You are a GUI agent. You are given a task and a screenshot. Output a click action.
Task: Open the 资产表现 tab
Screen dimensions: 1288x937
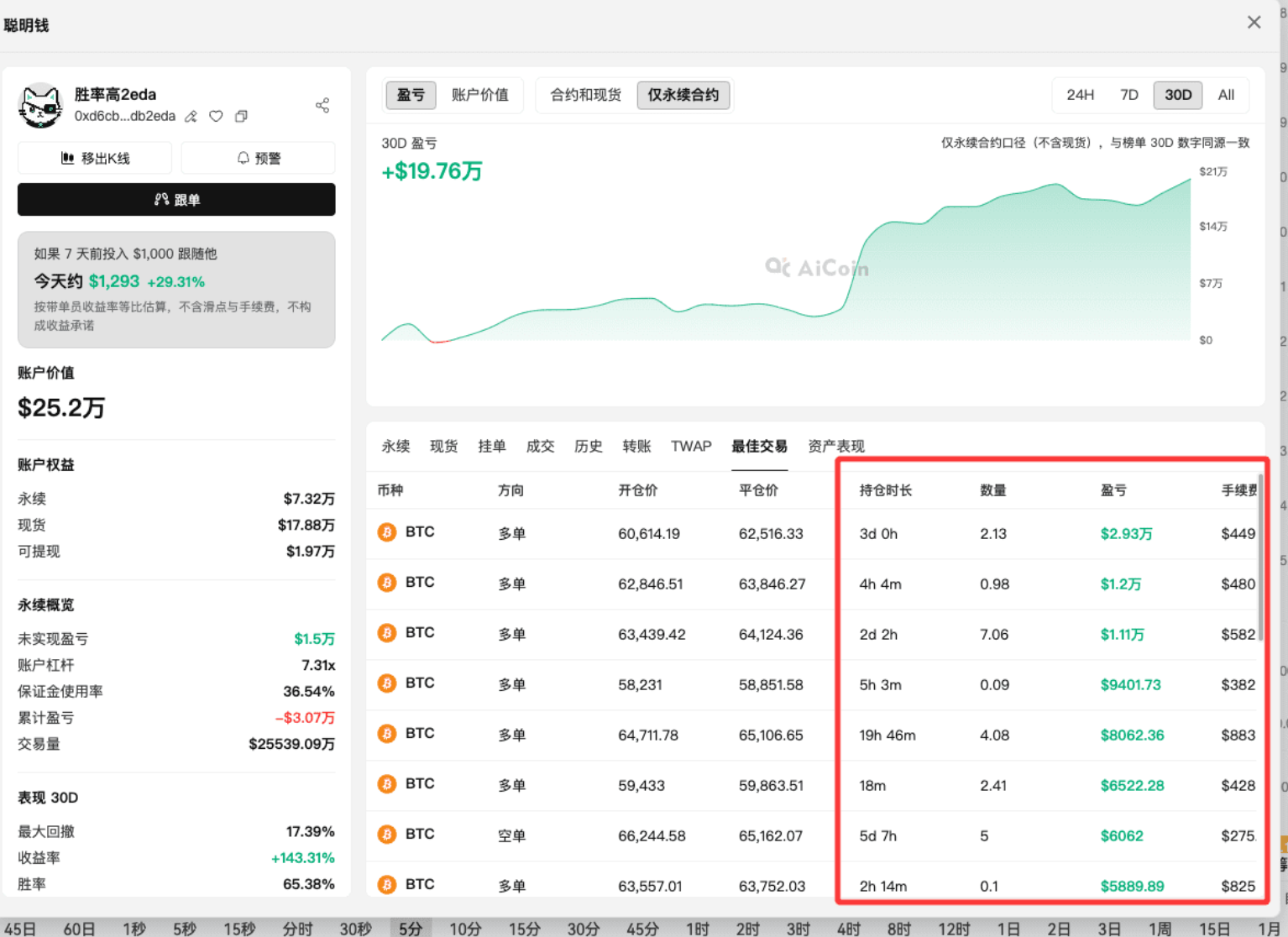coord(835,446)
